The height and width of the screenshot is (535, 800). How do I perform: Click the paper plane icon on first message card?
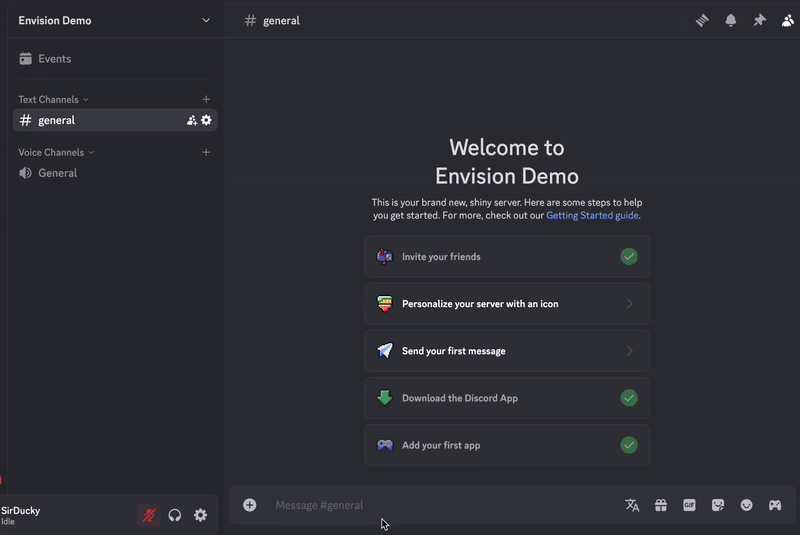click(x=385, y=350)
